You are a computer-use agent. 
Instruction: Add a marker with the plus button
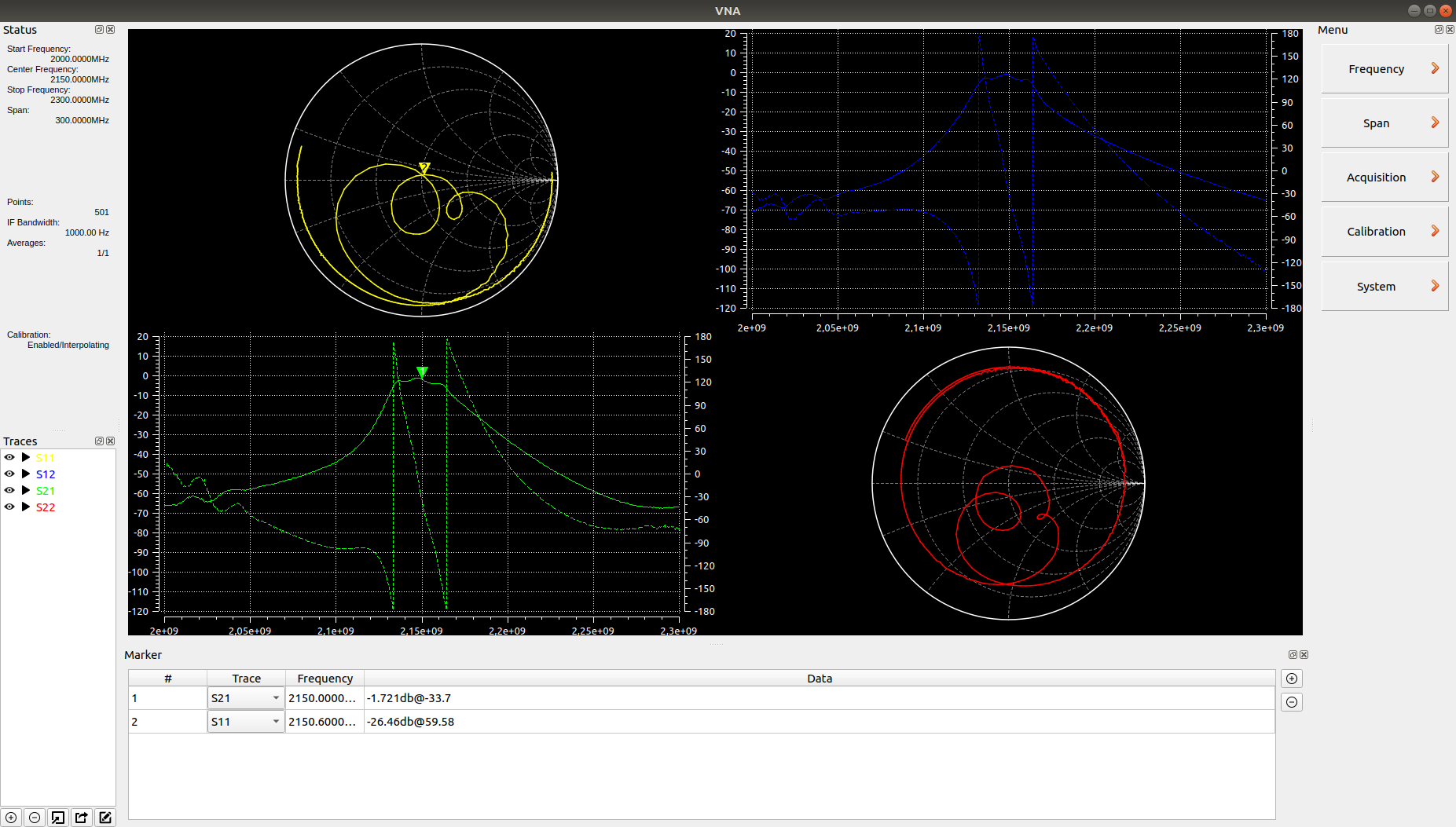pyautogui.click(x=1292, y=679)
